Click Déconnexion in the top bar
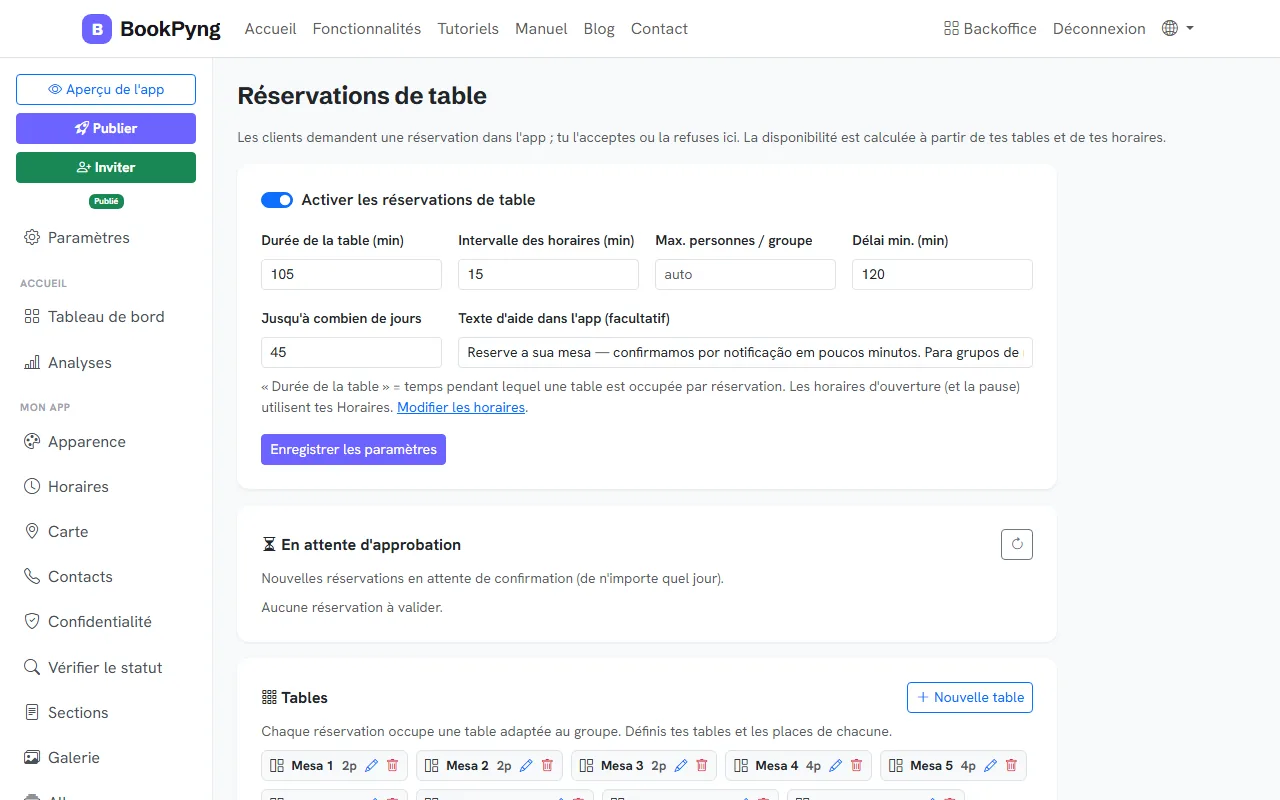Screen dimensions: 1280x800 click(x=1099, y=29)
